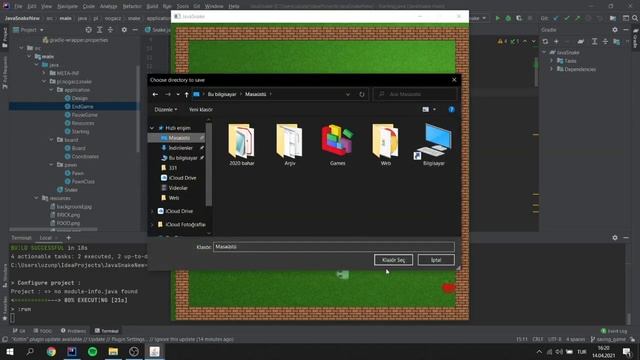Select the Arşiv folder
Viewport: 640px width, 360px height.
pyautogui.click(x=290, y=144)
